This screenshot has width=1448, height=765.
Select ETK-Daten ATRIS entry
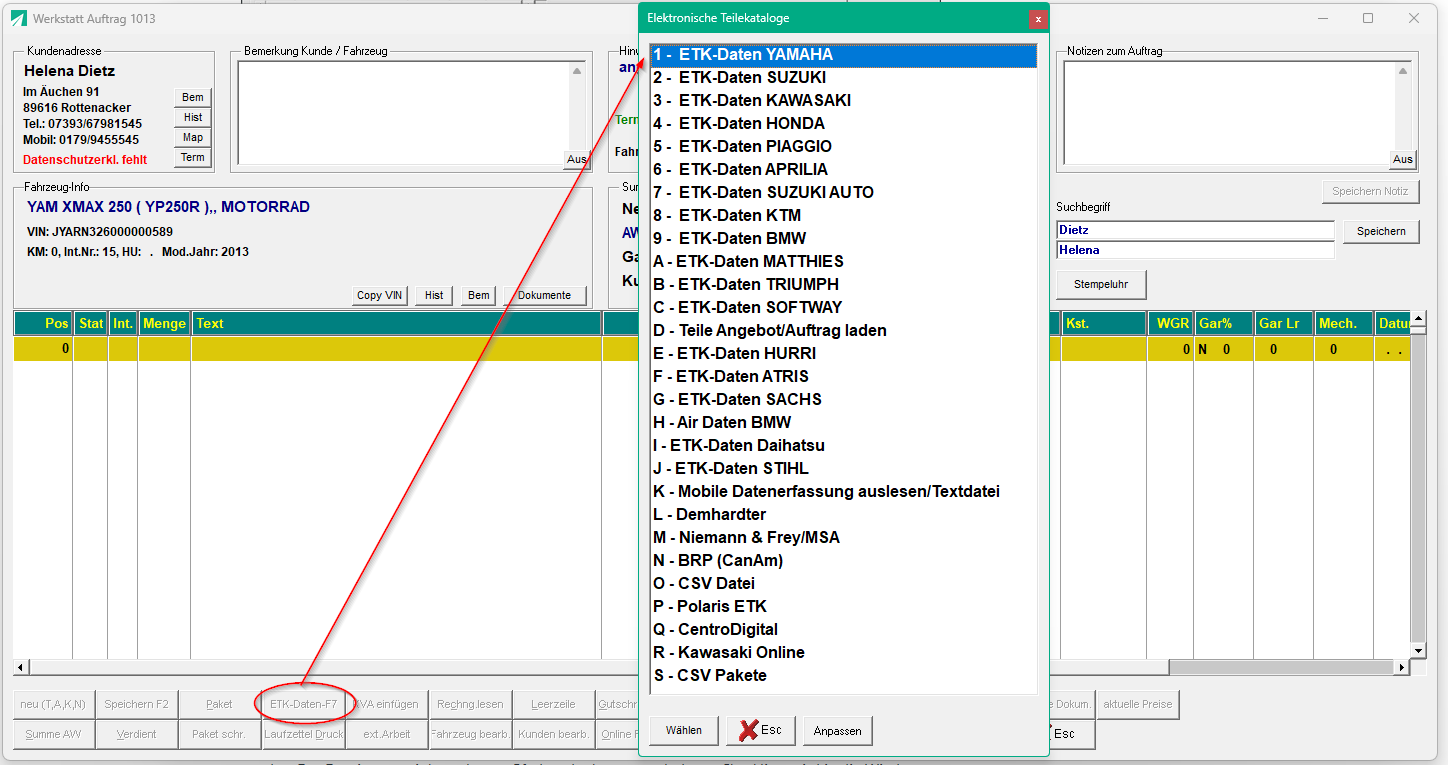pyautogui.click(x=843, y=377)
